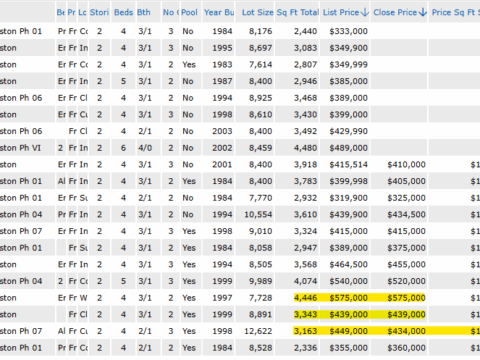
Task: Click the Bth column header
Action: (x=144, y=12)
